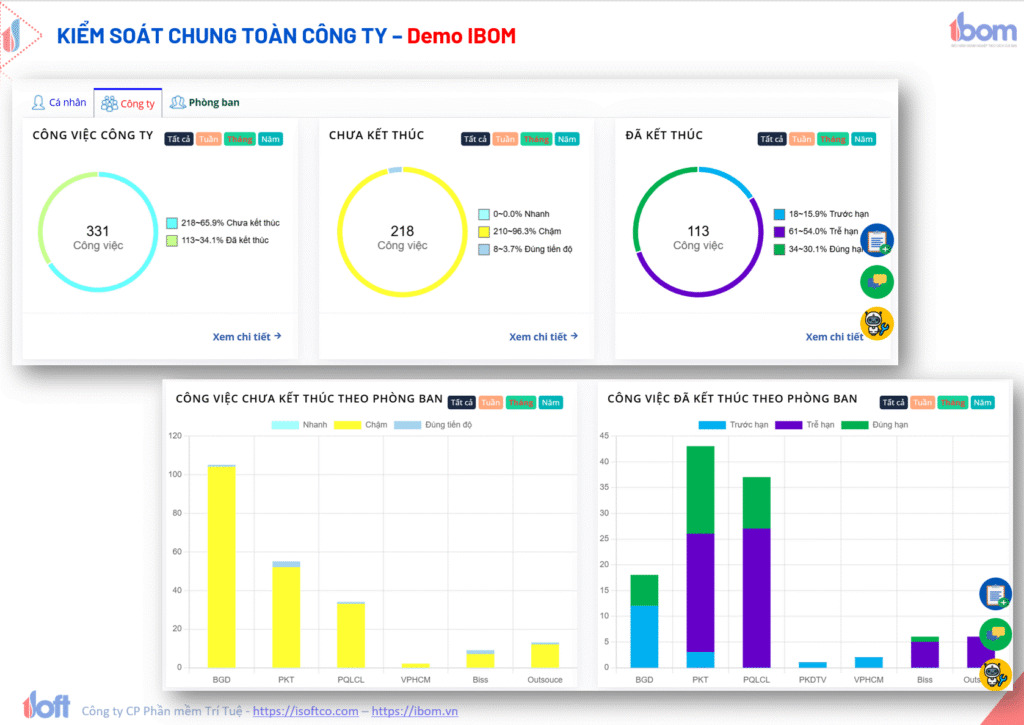Click the isoft logo in the footer
Screen dimensions: 1024x725
pyautogui.click(x=46, y=703)
